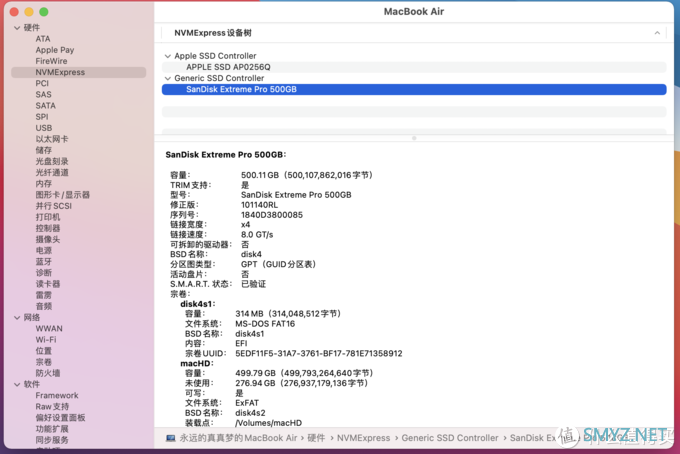
Task: Collapse the Apple SSD Controller node
Action: click(168, 56)
